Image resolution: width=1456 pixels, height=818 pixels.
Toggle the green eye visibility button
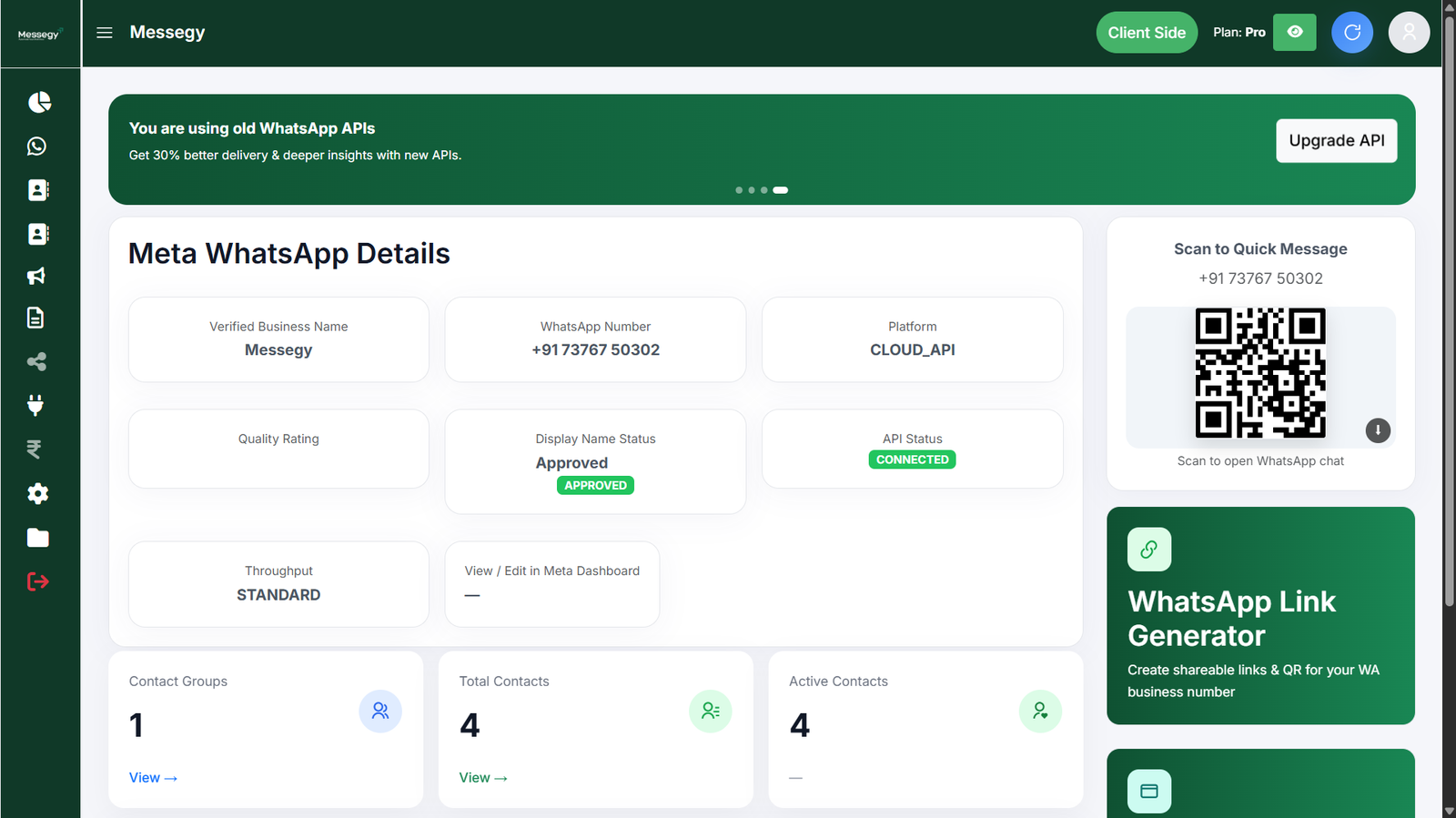click(x=1295, y=32)
